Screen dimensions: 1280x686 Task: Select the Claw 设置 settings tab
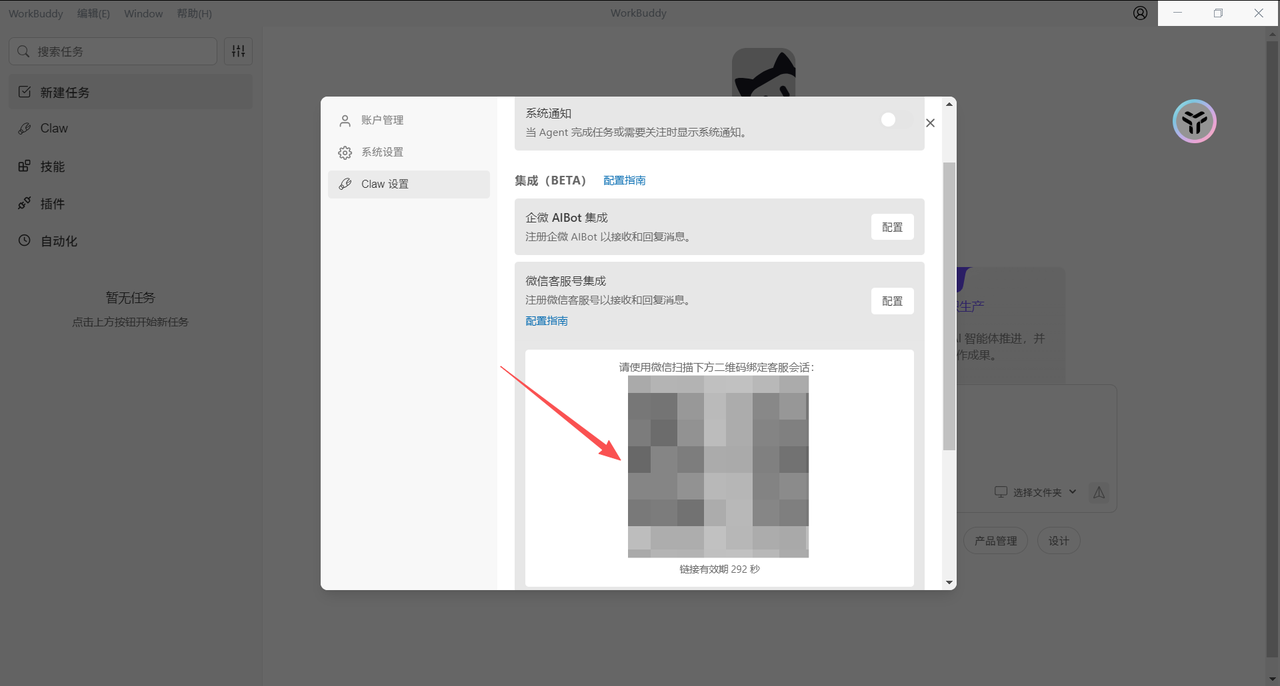pos(409,184)
